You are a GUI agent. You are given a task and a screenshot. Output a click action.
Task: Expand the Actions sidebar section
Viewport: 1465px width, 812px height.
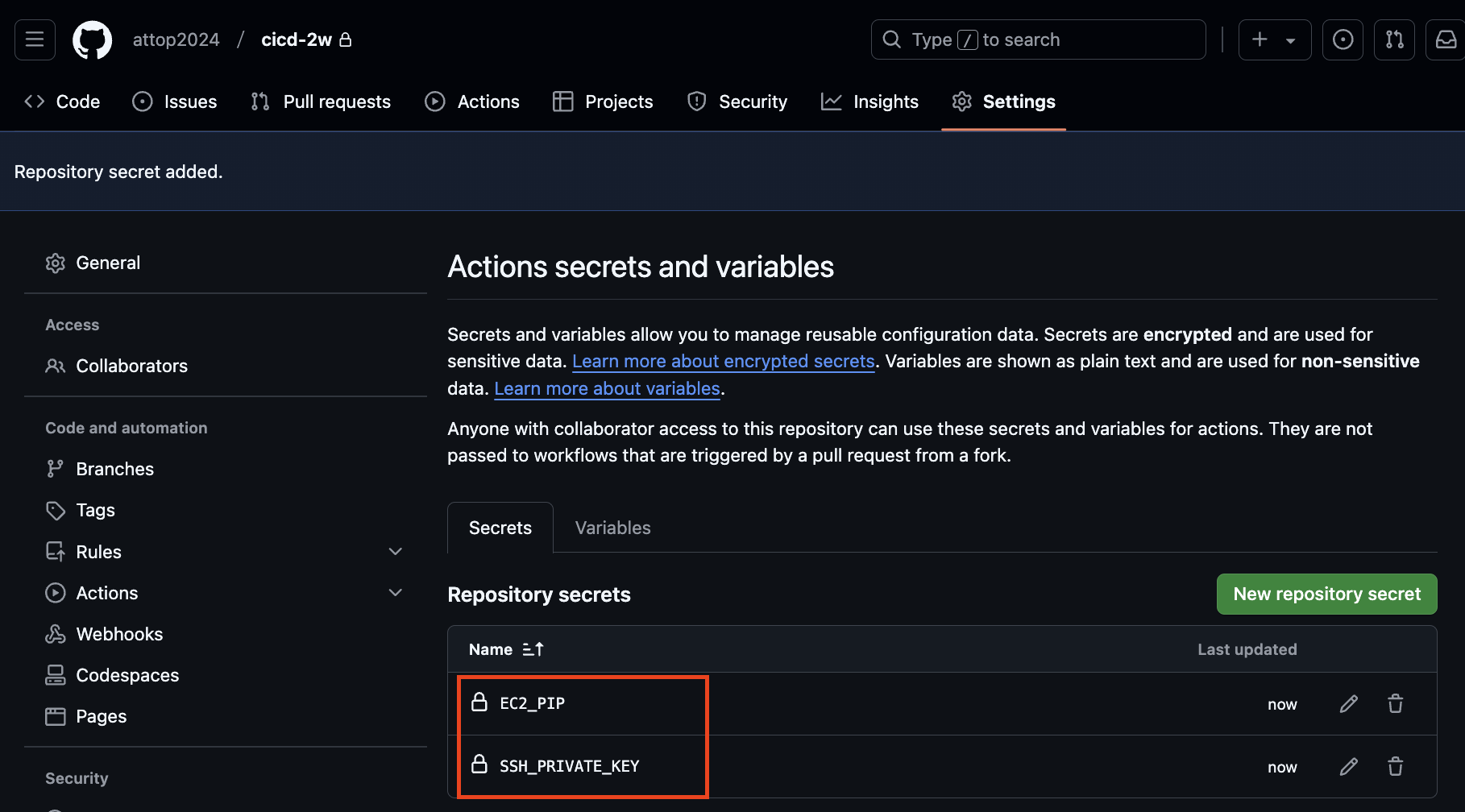pos(395,593)
